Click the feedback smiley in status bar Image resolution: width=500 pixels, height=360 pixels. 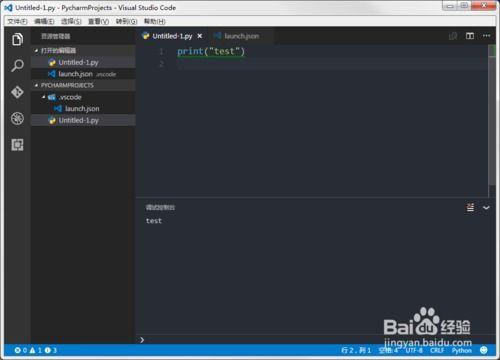pos(484,350)
